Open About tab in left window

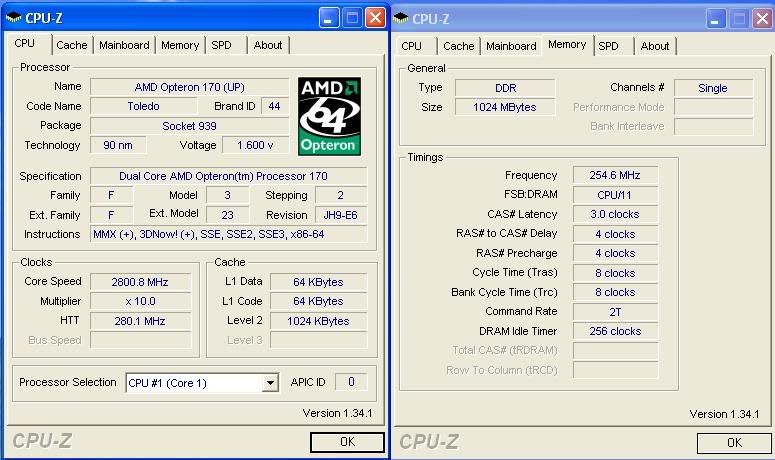[268, 45]
